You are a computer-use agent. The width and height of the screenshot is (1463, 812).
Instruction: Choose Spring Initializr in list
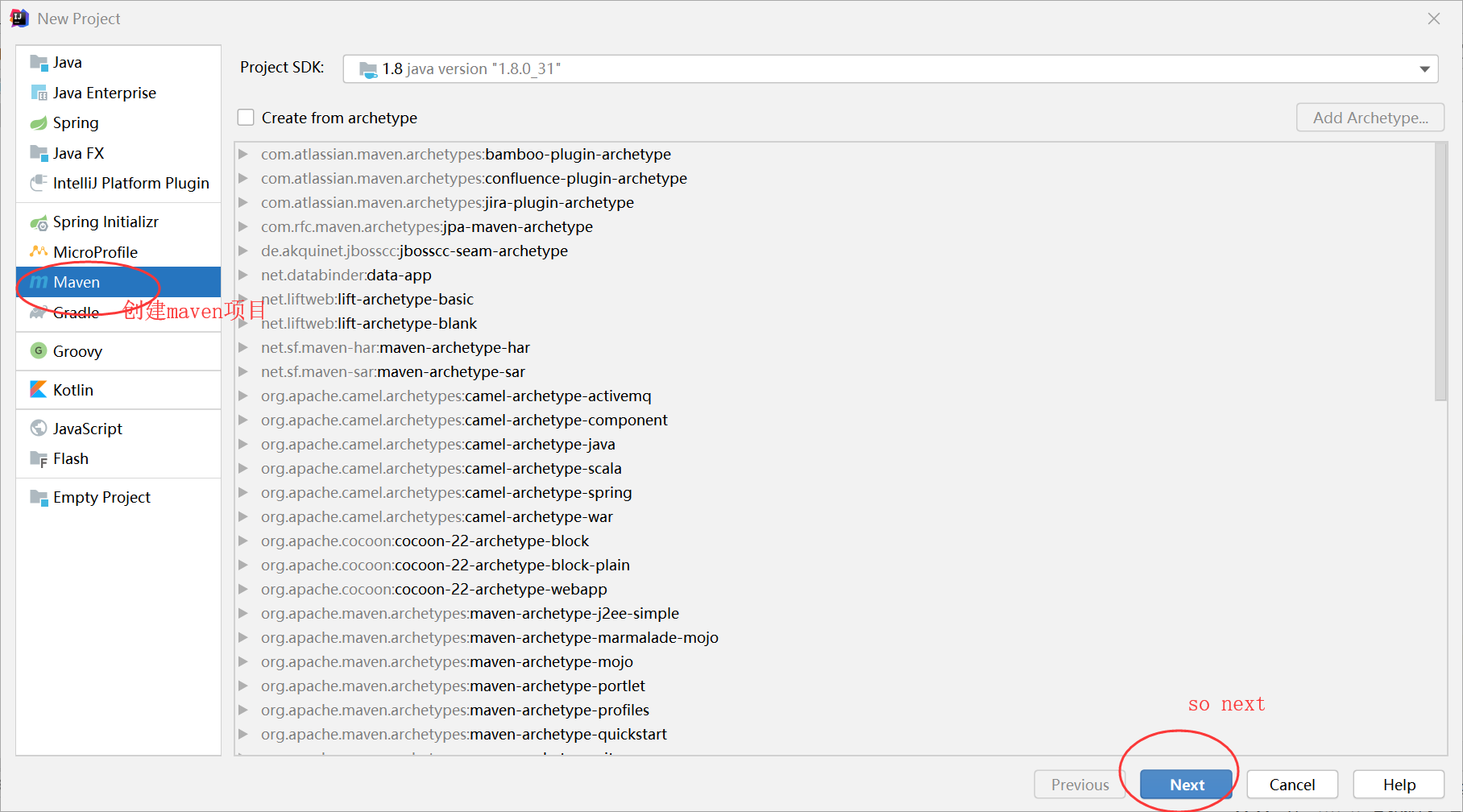click(x=118, y=222)
